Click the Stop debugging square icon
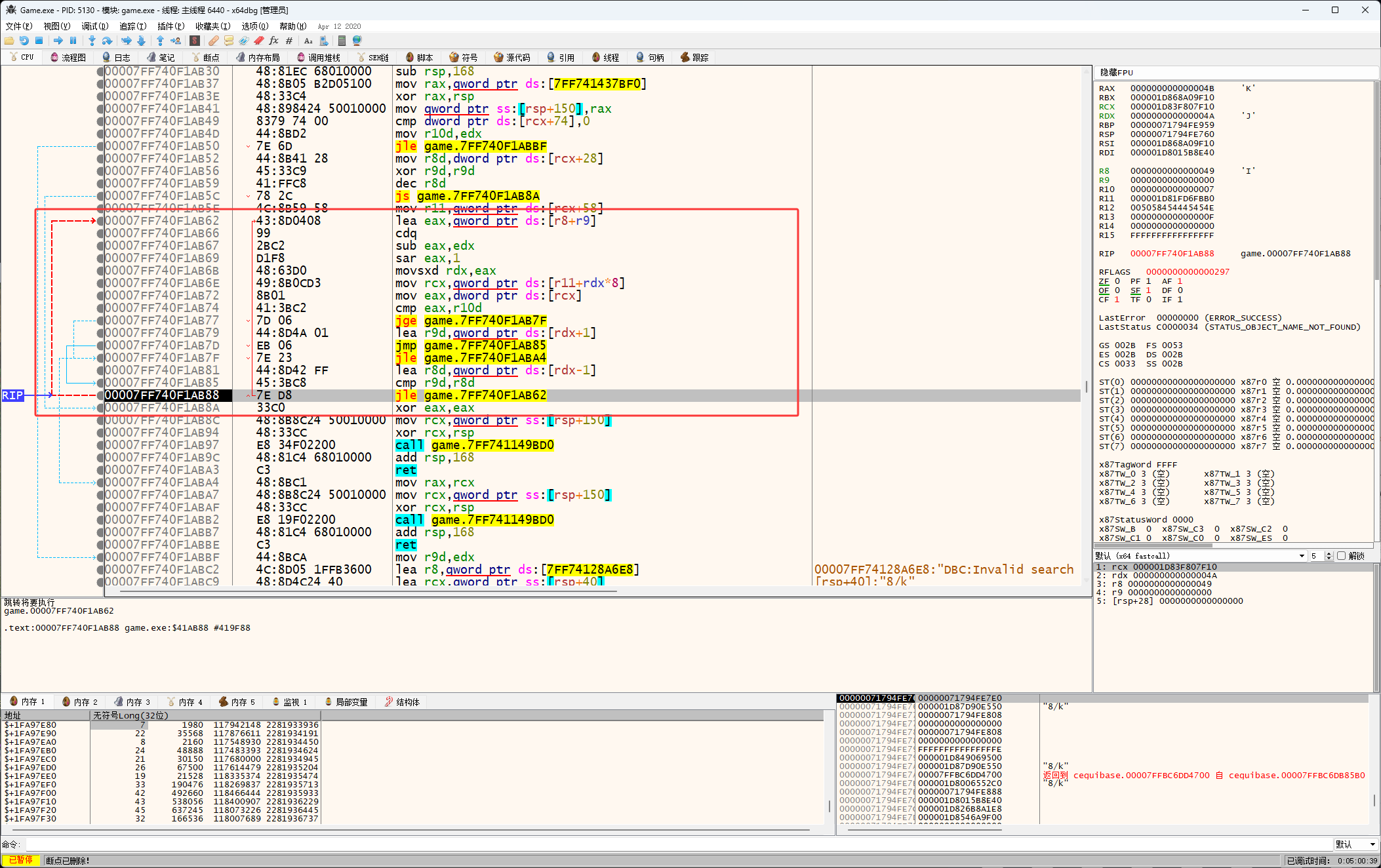 click(39, 41)
